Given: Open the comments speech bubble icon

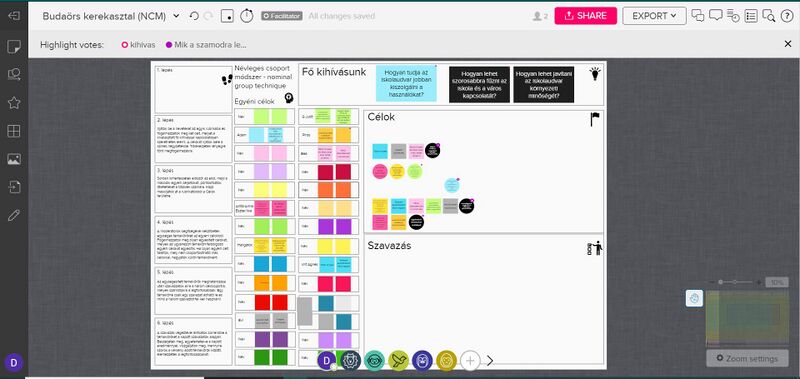Looking at the screenshot, I should coord(716,16).
